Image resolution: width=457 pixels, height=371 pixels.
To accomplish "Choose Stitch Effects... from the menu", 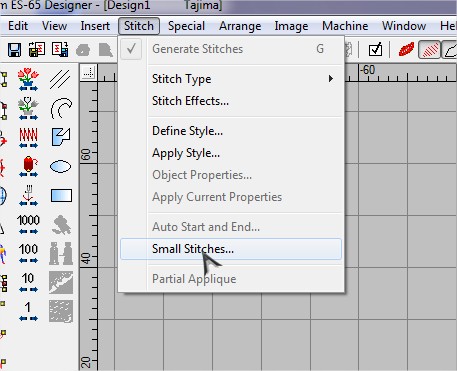I will [231, 101].
